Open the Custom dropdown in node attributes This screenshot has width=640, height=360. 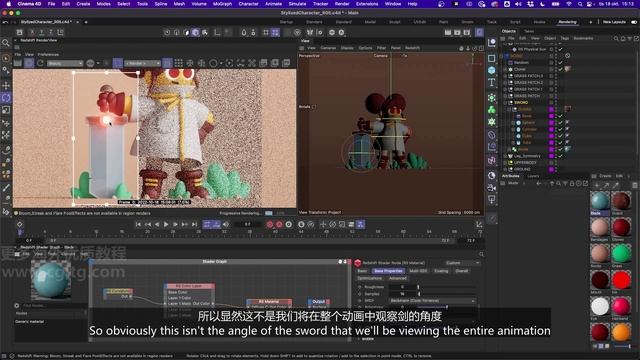click(462, 263)
